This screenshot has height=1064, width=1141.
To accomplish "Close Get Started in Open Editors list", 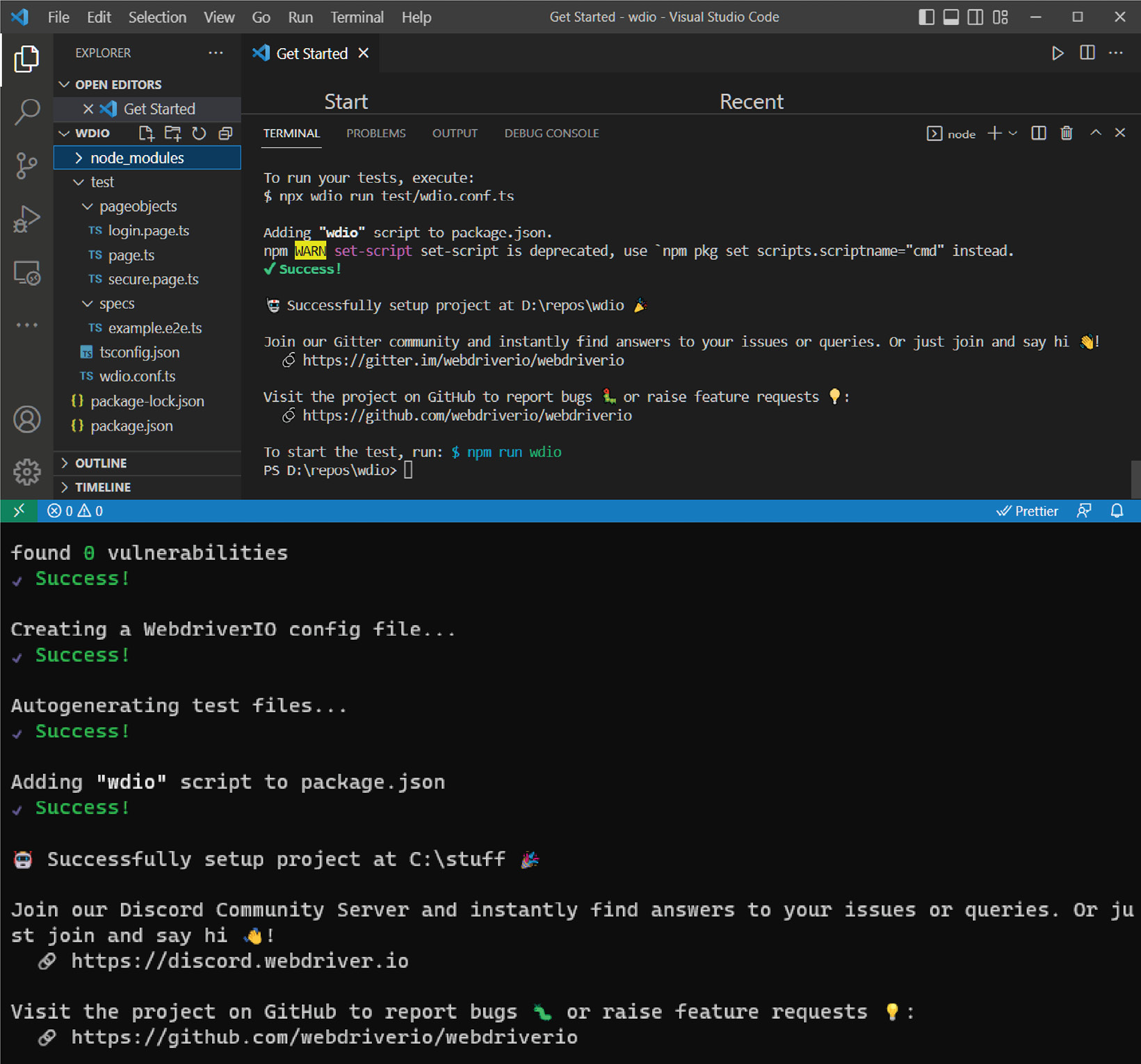I will click(x=88, y=109).
